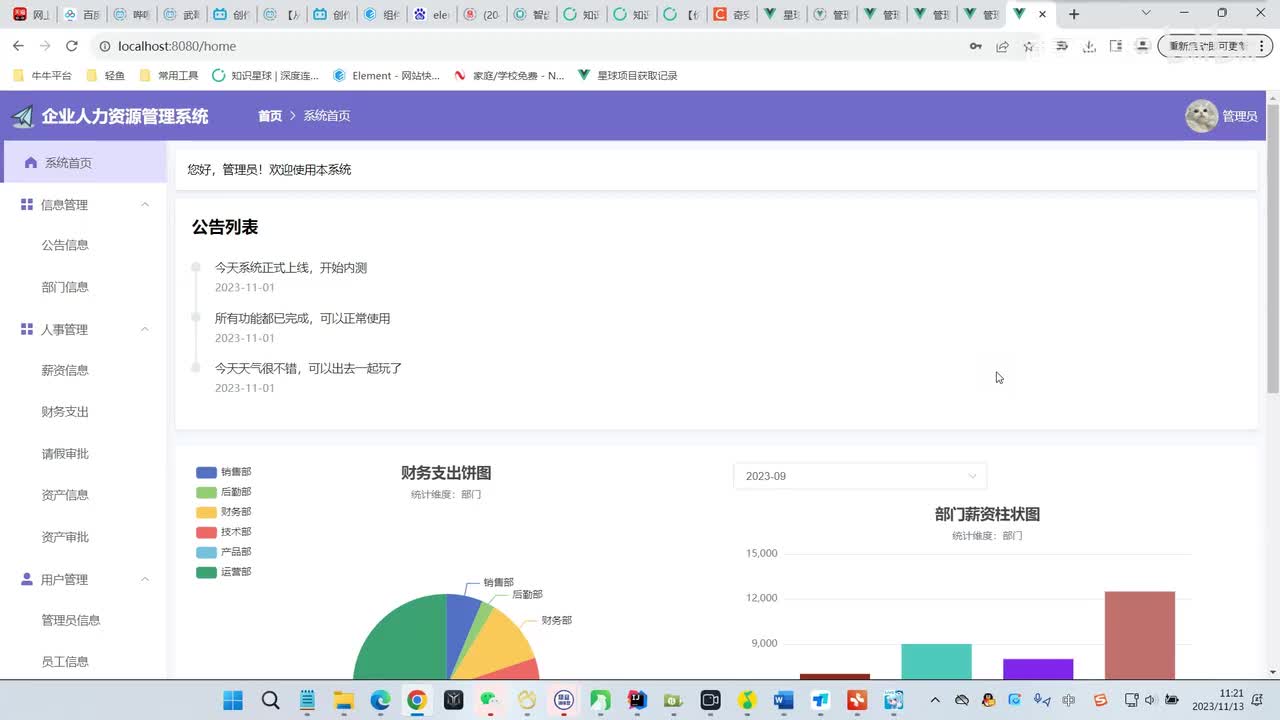Viewport: 1280px width, 720px height.
Task: Click the announcement 今天系统正式上线，开始内测
Action: [291, 268]
